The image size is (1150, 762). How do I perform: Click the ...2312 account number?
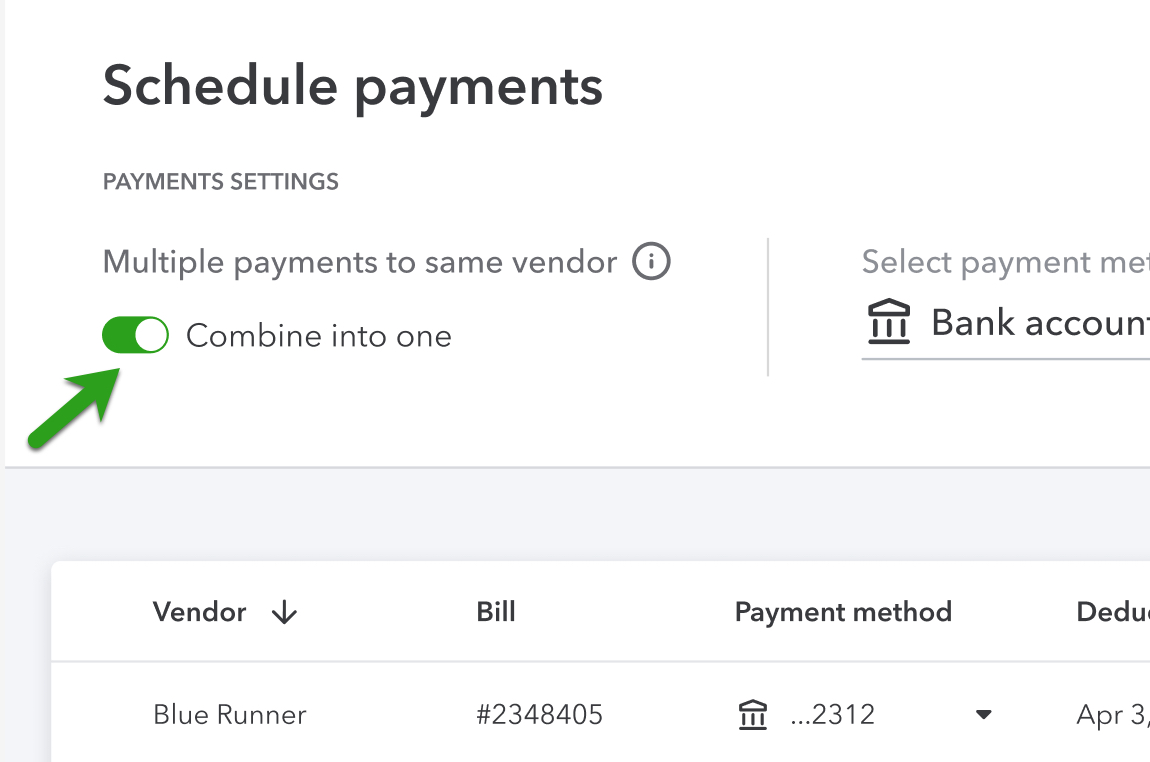coord(832,715)
